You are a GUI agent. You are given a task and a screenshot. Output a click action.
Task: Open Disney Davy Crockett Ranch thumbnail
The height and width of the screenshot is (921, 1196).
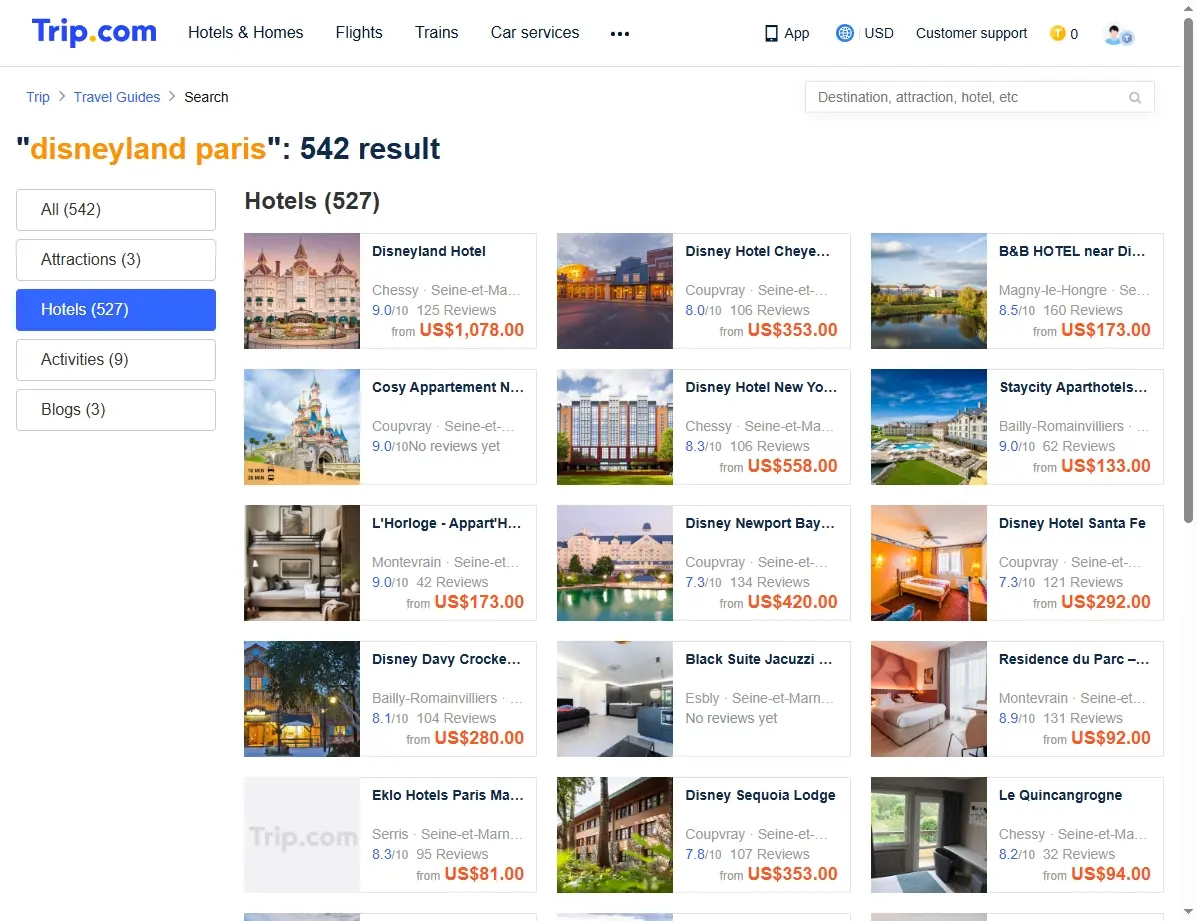click(302, 698)
